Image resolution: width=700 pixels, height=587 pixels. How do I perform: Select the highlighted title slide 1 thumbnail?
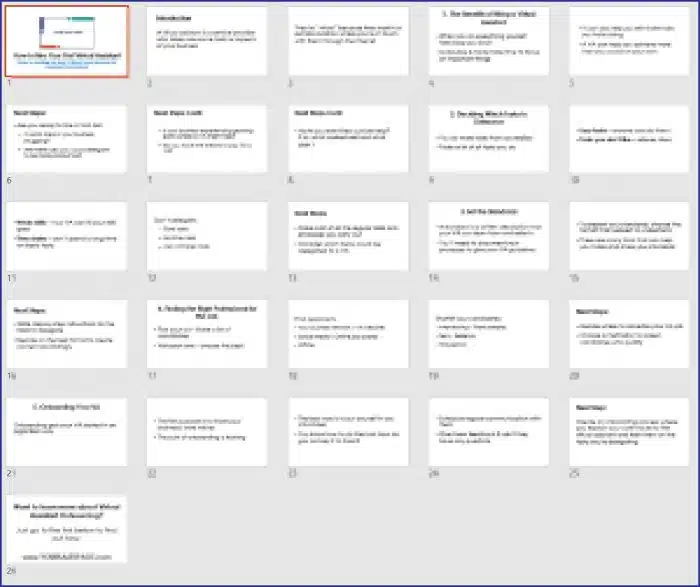(x=67, y=42)
